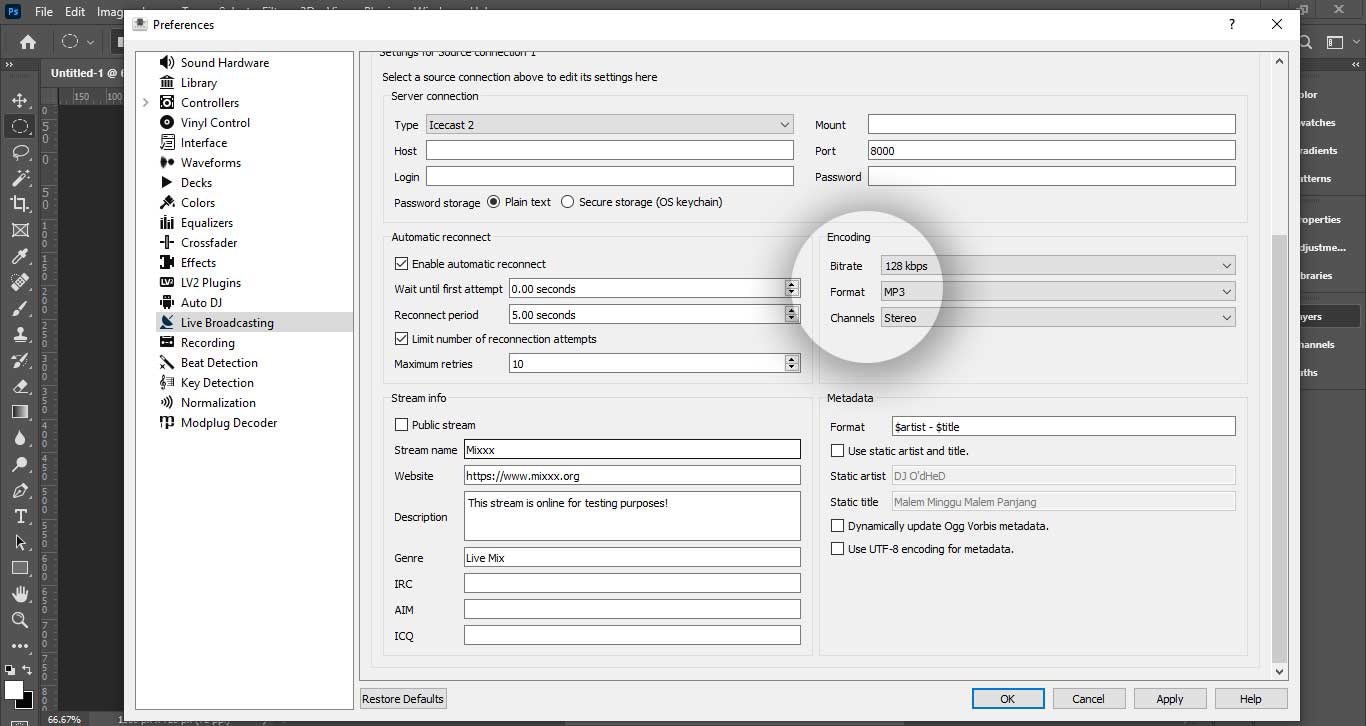
Task: Open the Edit menu
Action: click(x=75, y=12)
